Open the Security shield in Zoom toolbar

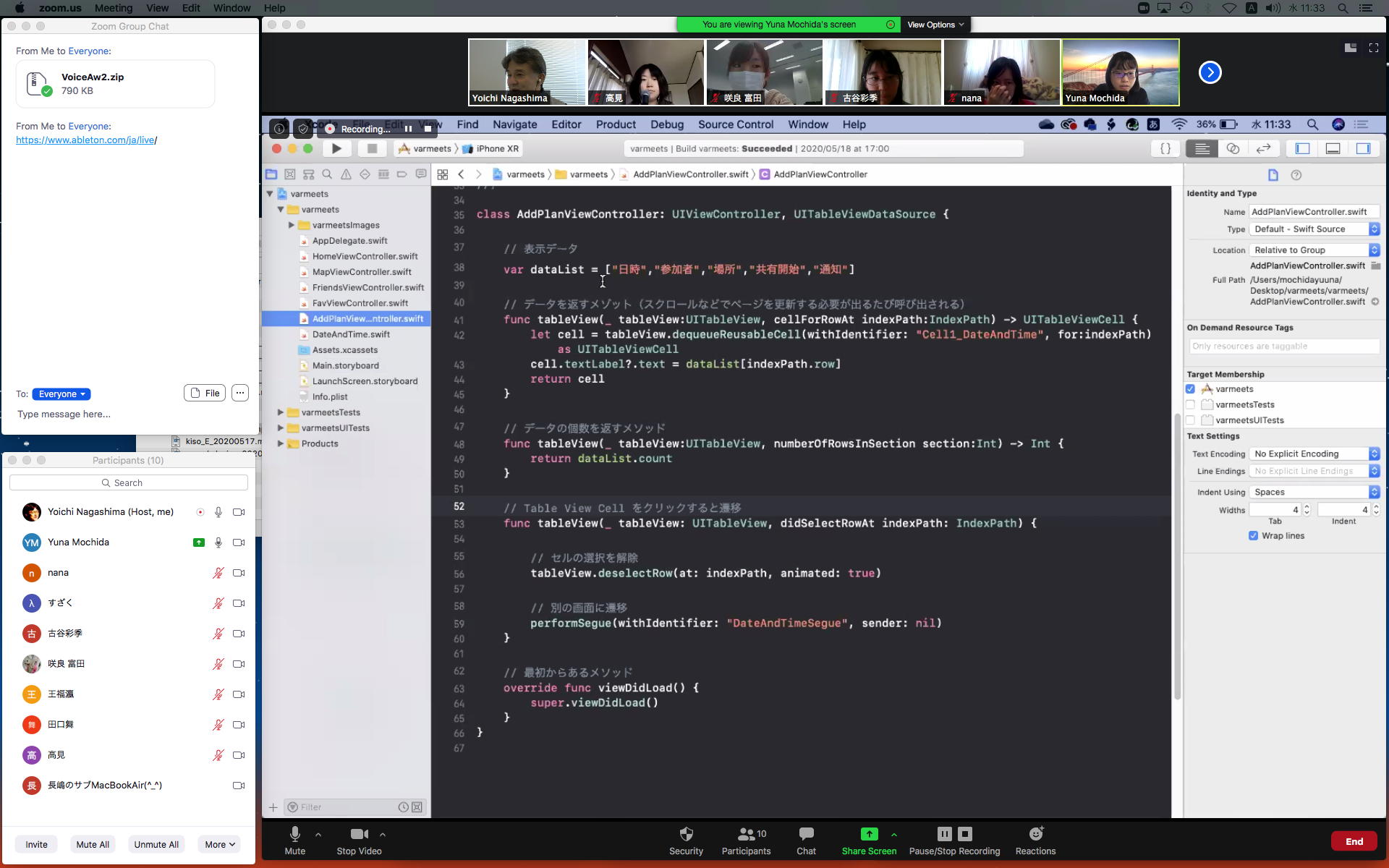[686, 834]
